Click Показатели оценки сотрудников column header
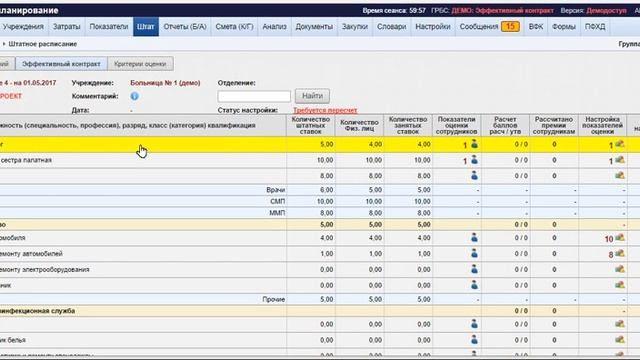Screen dimensions: 640x360 pyautogui.click(x=456, y=125)
